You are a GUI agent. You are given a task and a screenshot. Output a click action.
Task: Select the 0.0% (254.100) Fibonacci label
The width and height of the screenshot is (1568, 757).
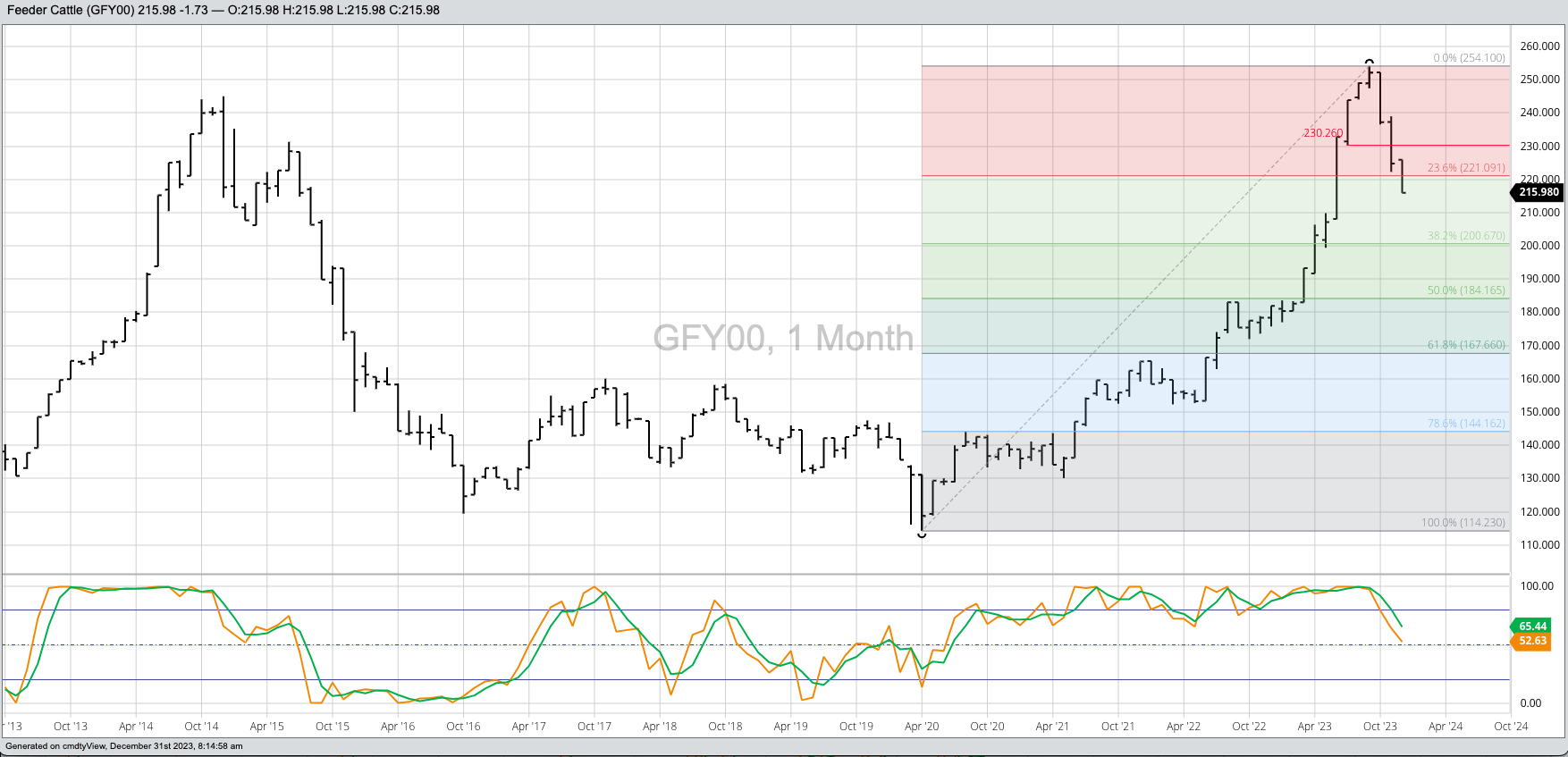1469,58
